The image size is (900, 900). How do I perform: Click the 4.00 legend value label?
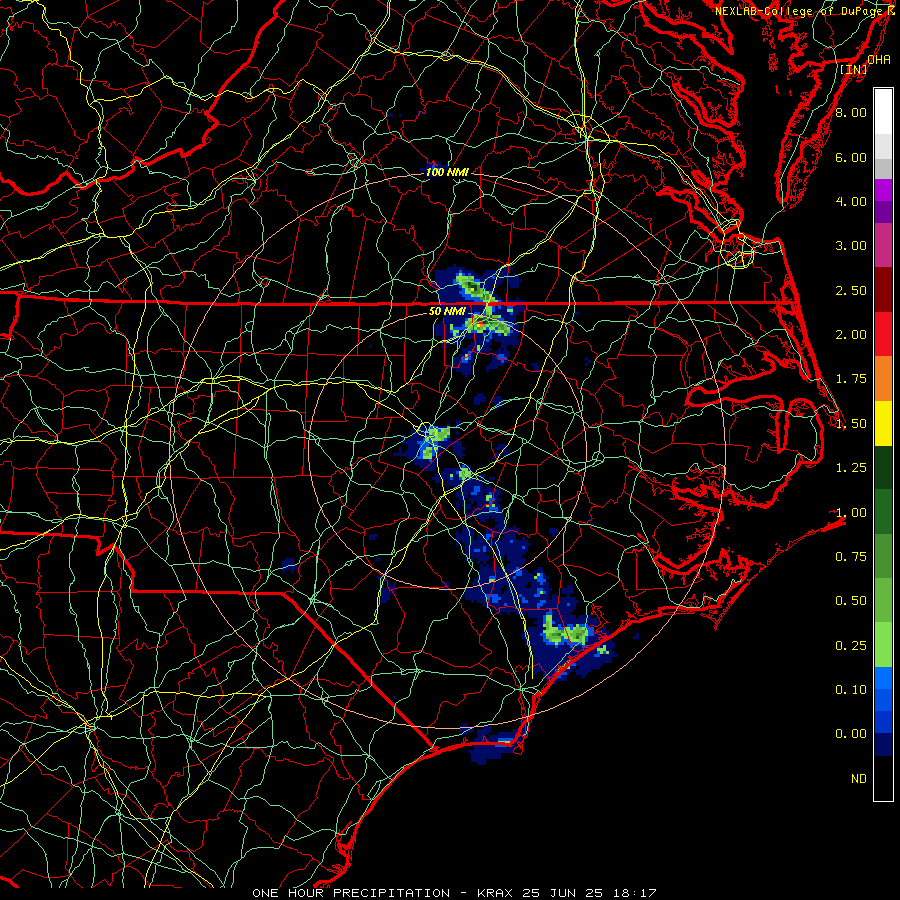point(851,201)
